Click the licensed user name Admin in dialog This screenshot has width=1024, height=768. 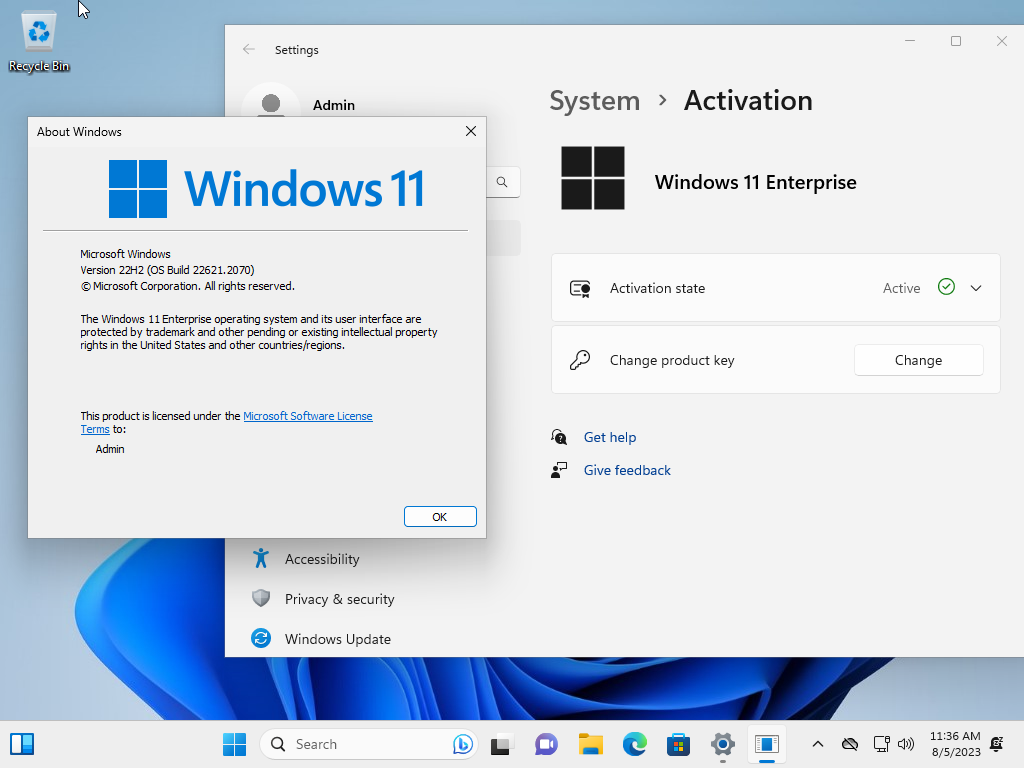[x=110, y=449]
